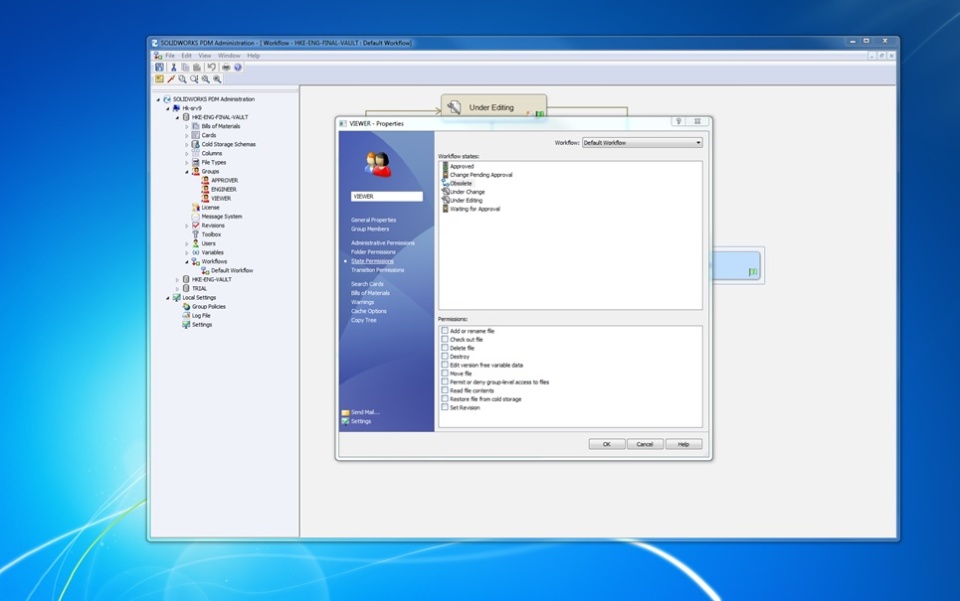Check the Check out file permission
960x601 pixels.
445,339
